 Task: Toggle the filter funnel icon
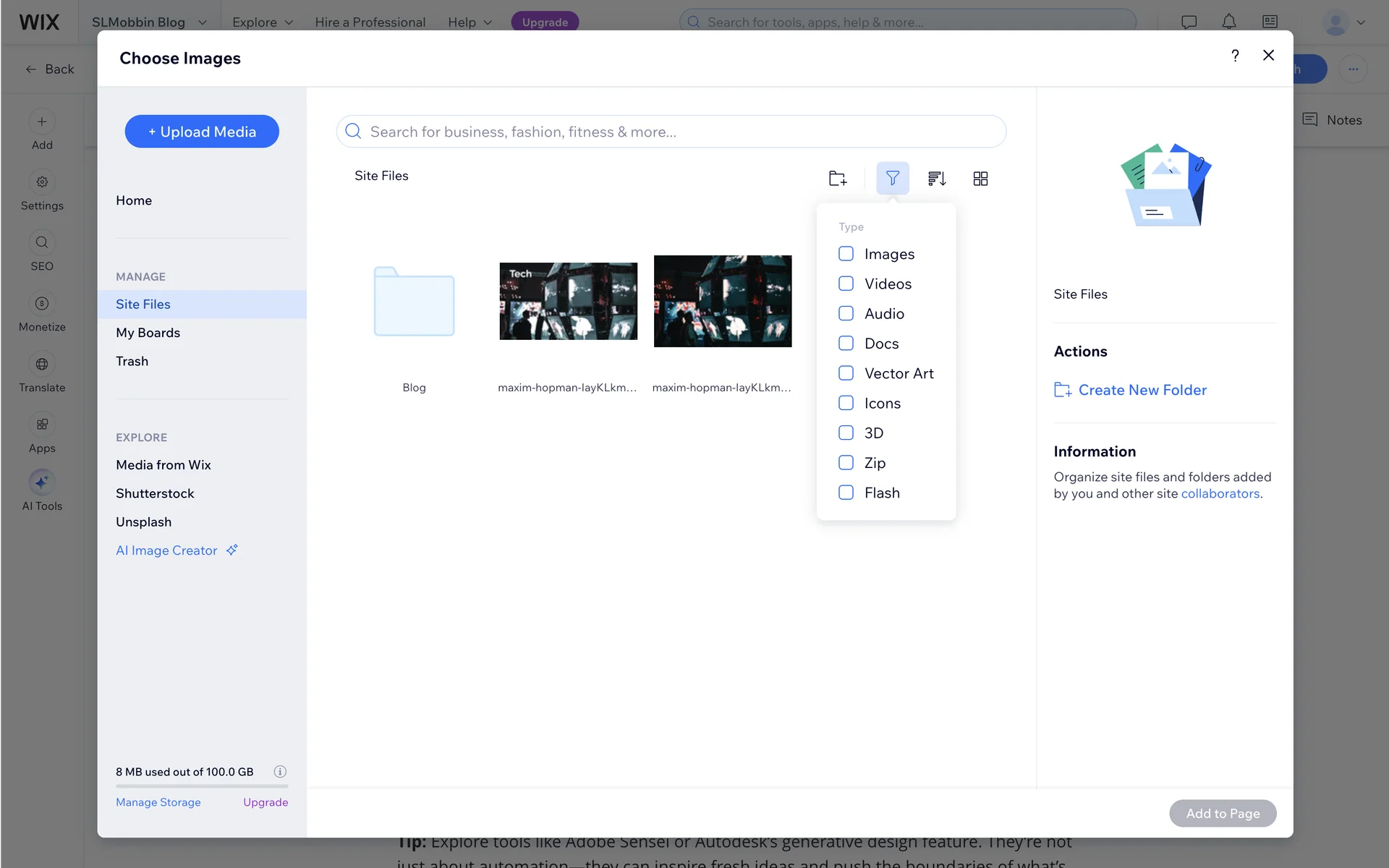[892, 178]
